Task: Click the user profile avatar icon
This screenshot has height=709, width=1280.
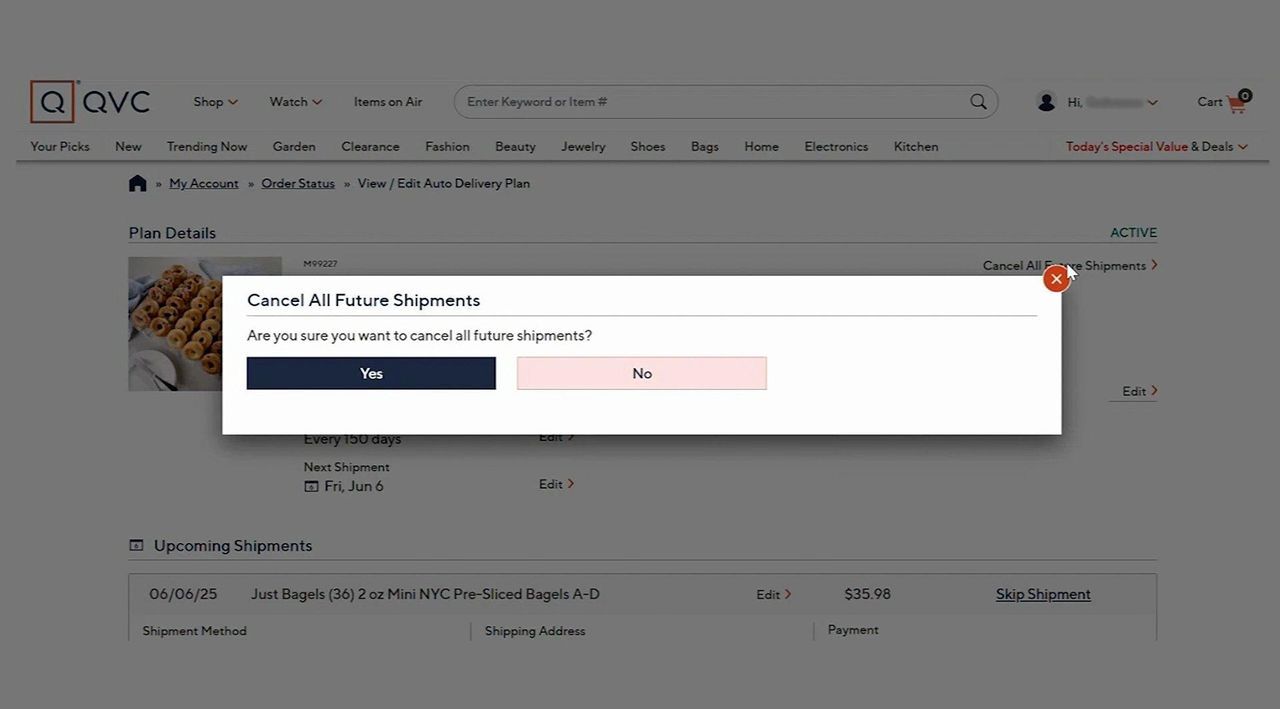Action: [x=1046, y=101]
